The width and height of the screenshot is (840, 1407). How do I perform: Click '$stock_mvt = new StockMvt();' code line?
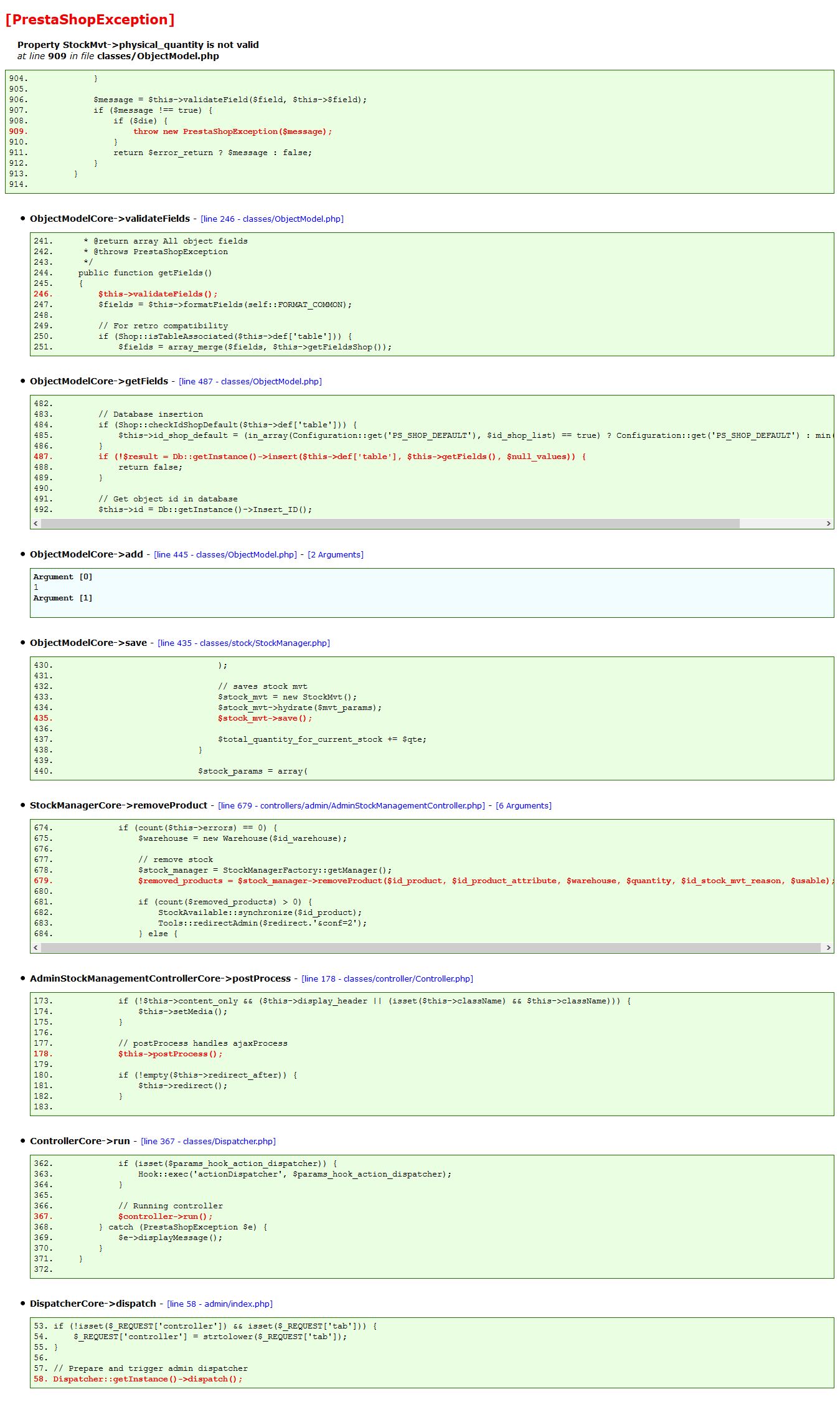(x=288, y=698)
